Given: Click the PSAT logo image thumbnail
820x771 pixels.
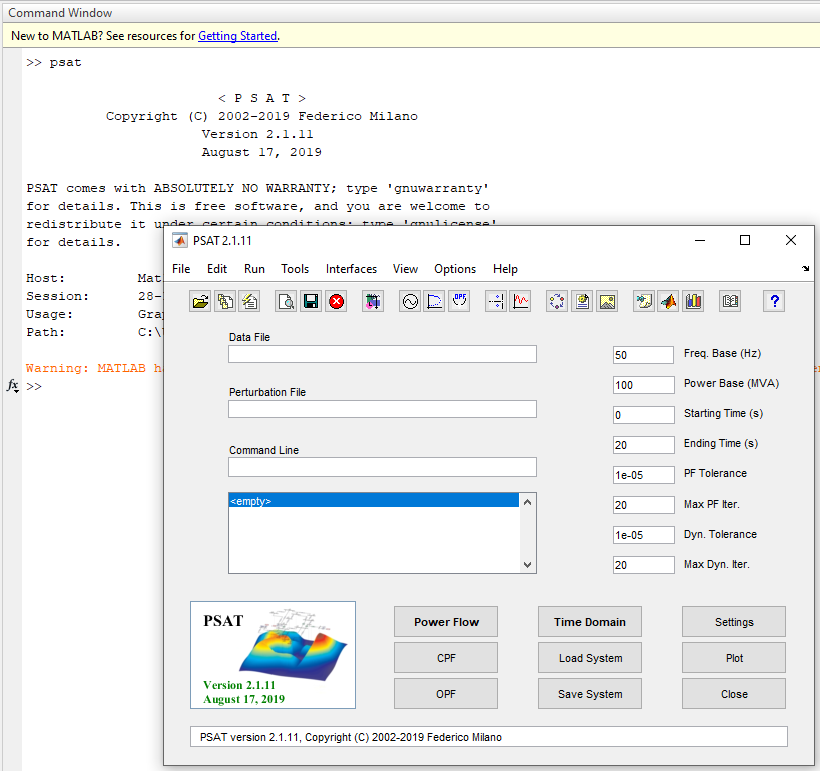Looking at the screenshot, I should 273,655.
